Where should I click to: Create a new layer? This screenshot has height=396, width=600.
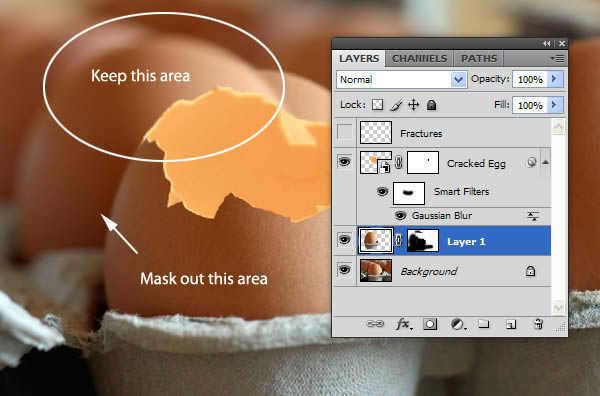[511, 325]
